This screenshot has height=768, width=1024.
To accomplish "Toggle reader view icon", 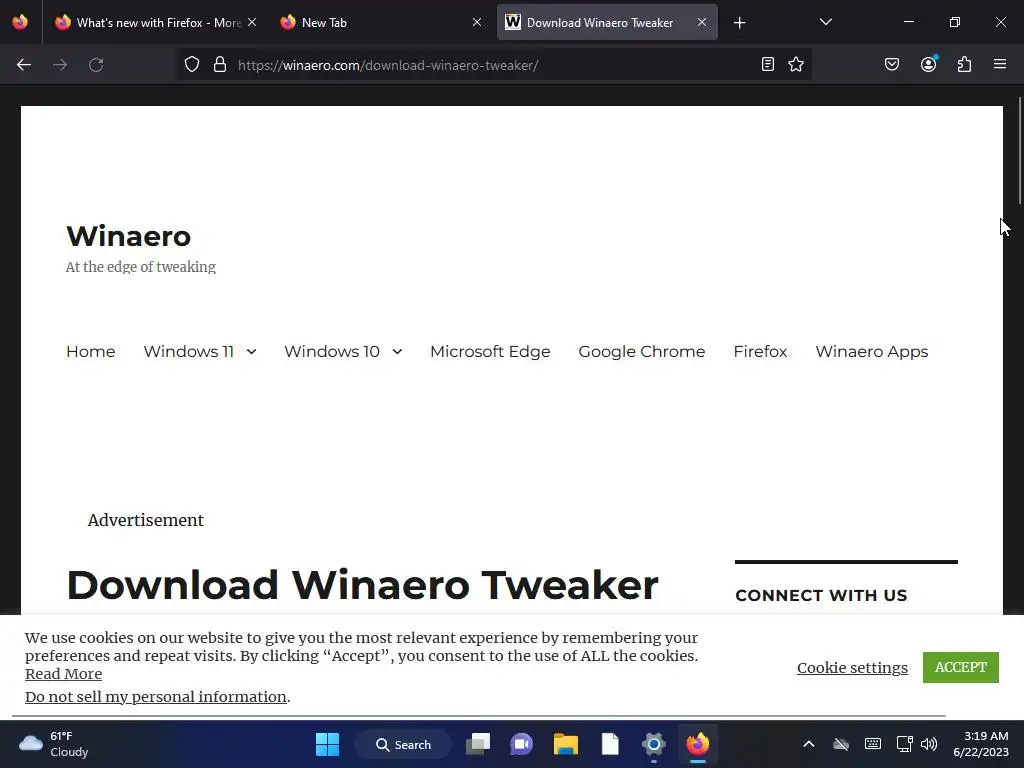I will point(768,64).
